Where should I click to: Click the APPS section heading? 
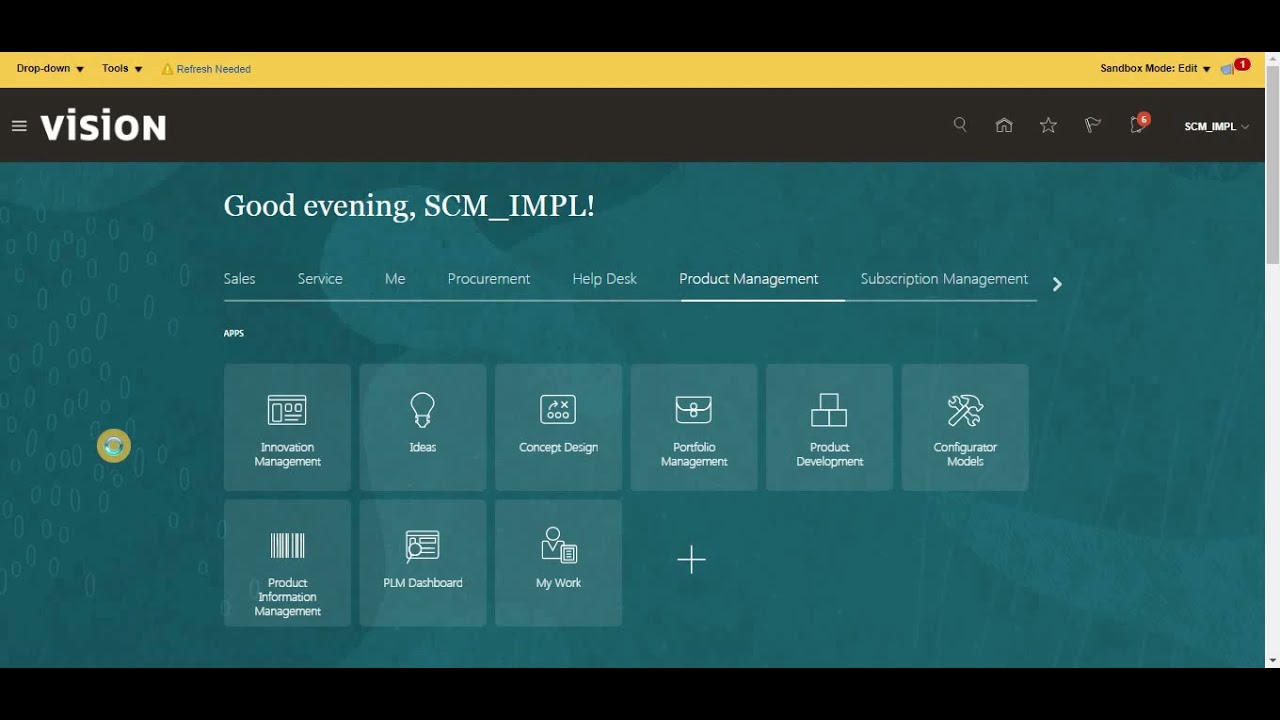[x=234, y=333]
